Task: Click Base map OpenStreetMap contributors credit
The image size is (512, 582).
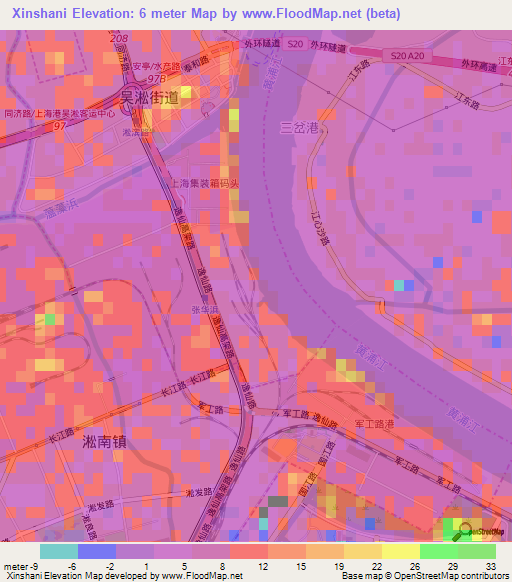Action: coord(425,576)
